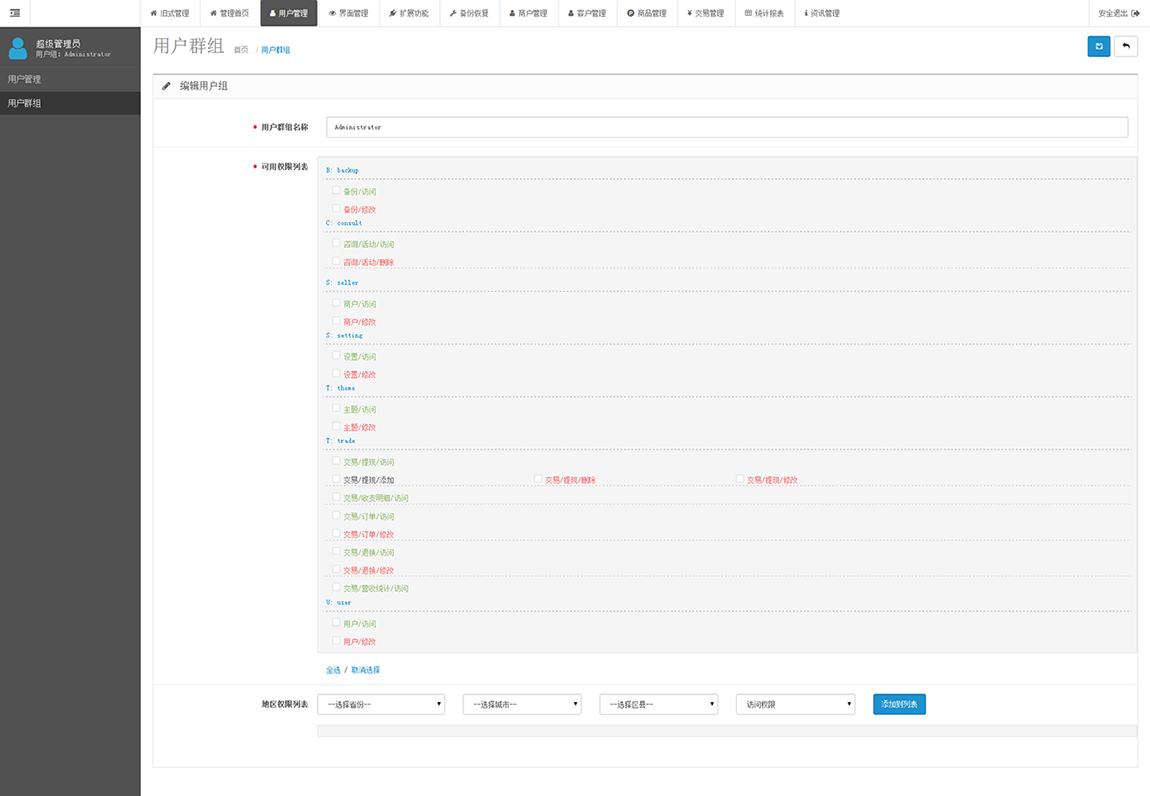1150x796 pixels.
Task: Open 界面管理 with the eye icon
Action: point(348,13)
